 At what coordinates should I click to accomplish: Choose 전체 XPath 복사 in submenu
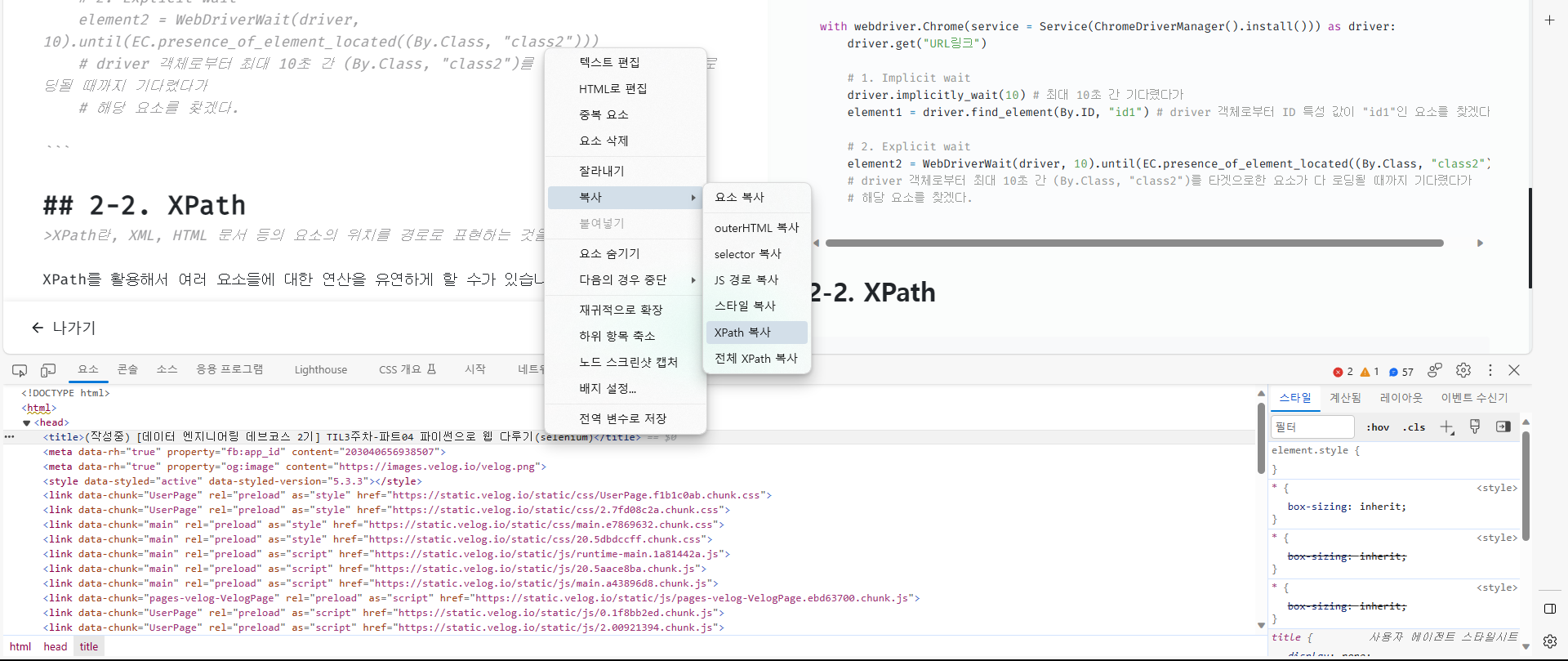[757, 358]
